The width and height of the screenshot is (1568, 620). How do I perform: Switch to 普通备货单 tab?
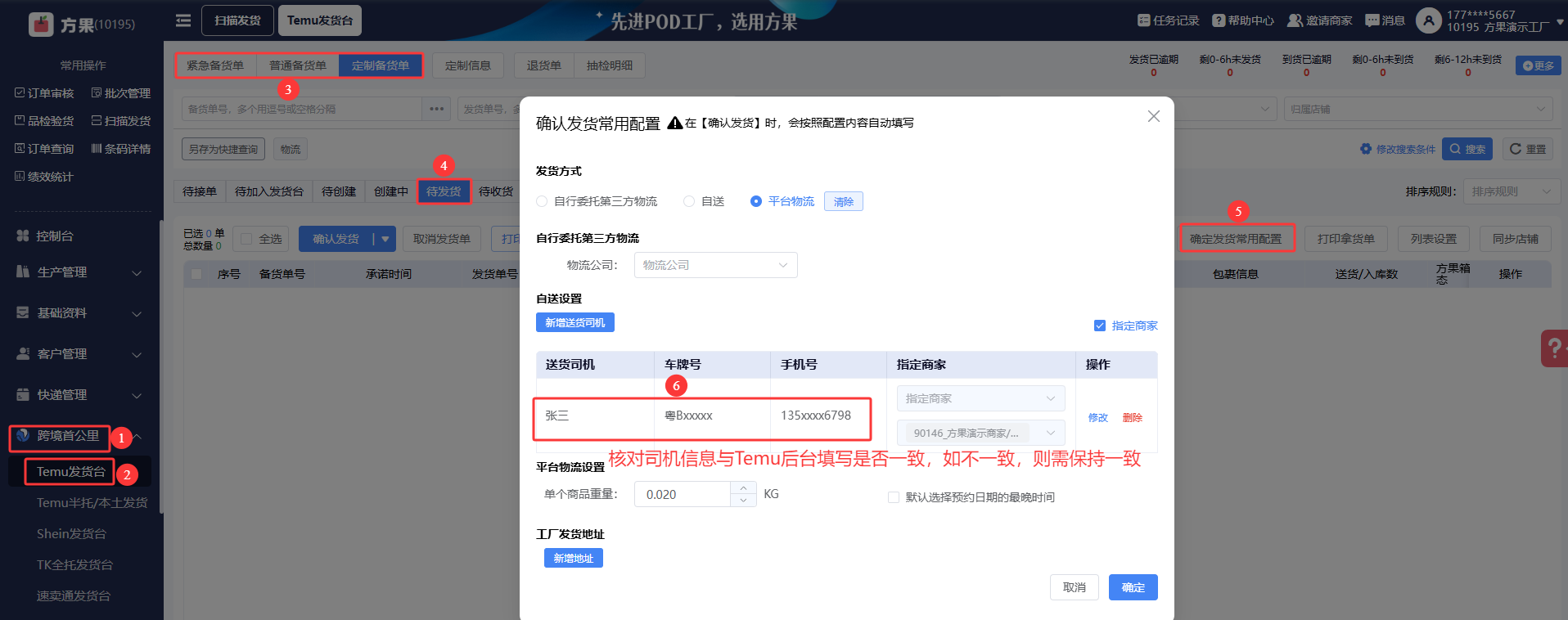pos(298,65)
